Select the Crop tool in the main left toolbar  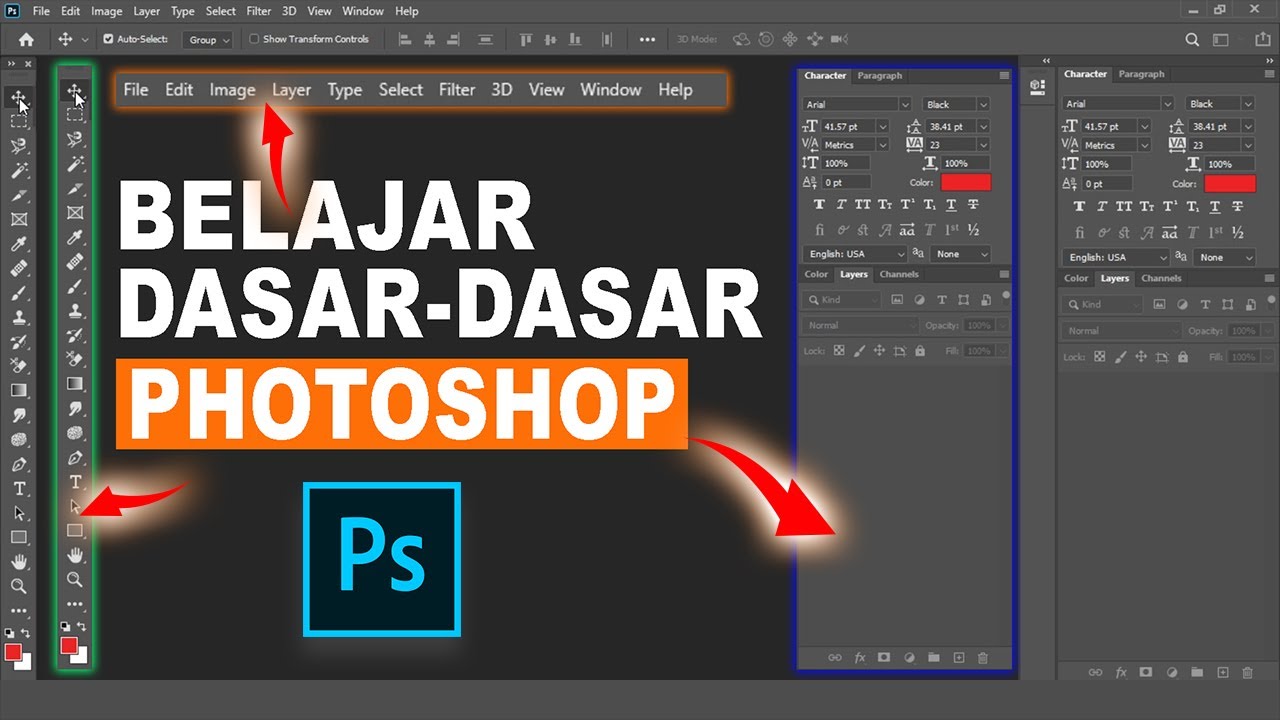[18, 195]
